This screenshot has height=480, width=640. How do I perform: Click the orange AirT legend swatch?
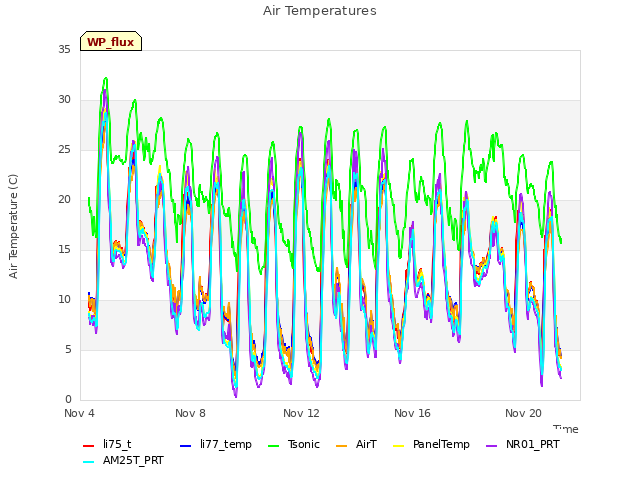click(x=342, y=446)
